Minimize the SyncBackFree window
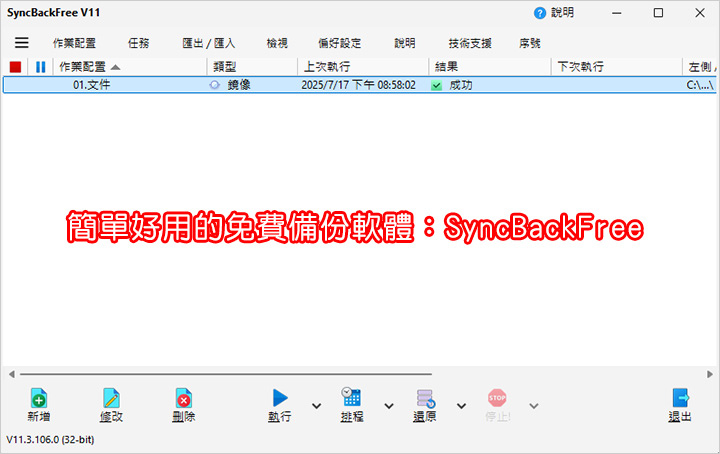Screen dimensions: 720x454 tap(617, 13)
